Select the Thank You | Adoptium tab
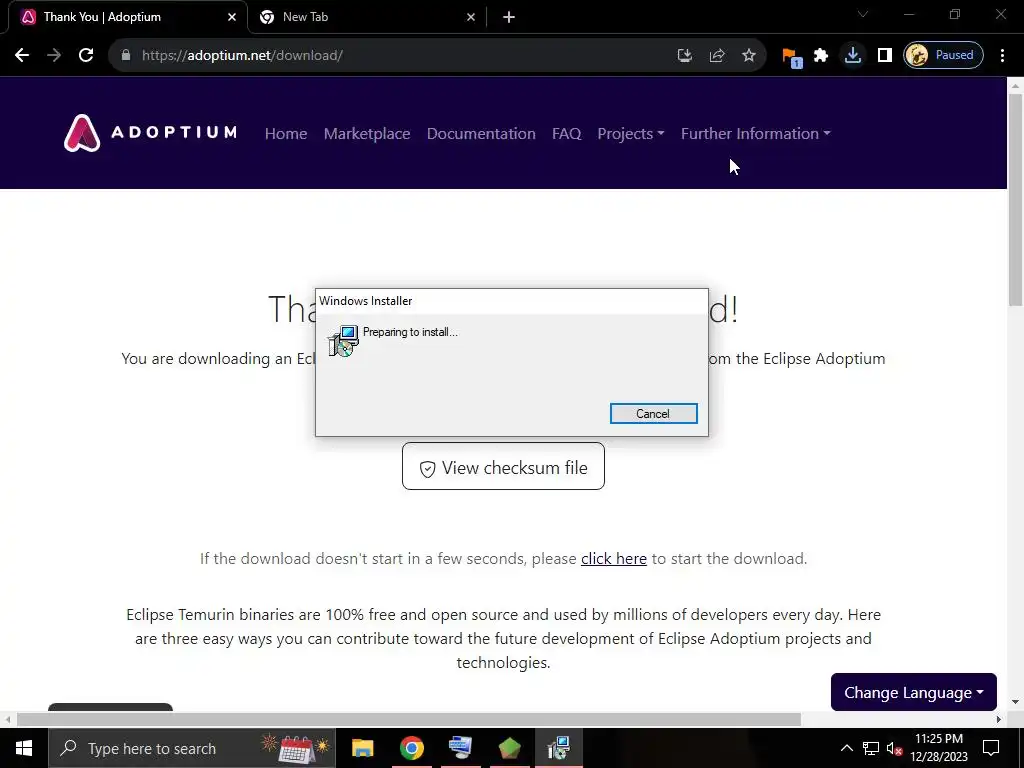The height and width of the screenshot is (768, 1024). click(127, 18)
